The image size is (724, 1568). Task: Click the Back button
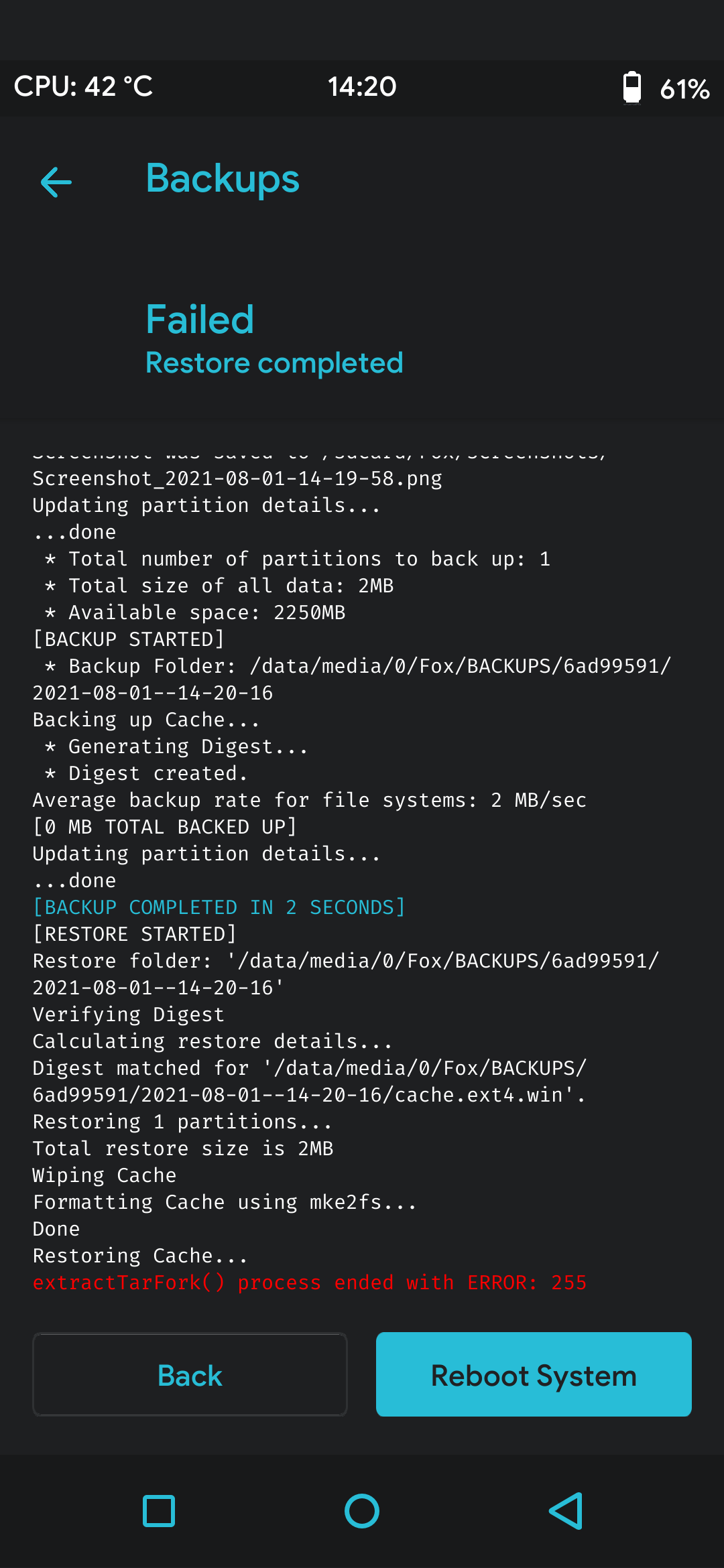pos(190,1375)
